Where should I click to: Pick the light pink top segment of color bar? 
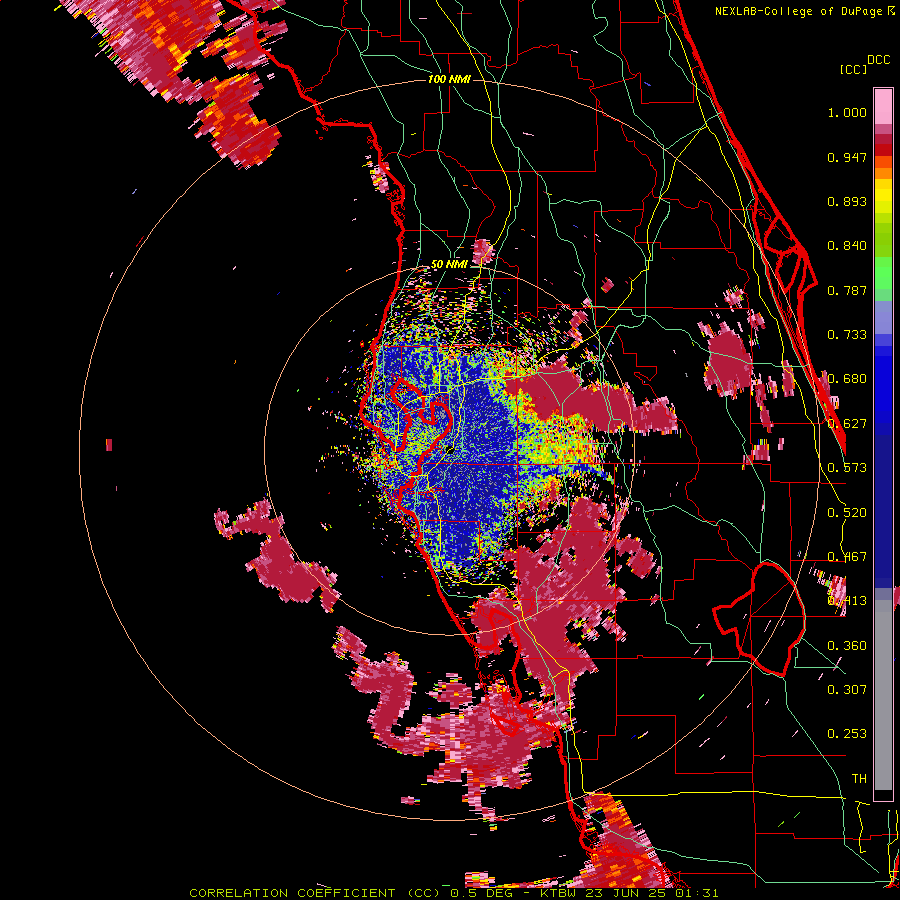[883, 106]
